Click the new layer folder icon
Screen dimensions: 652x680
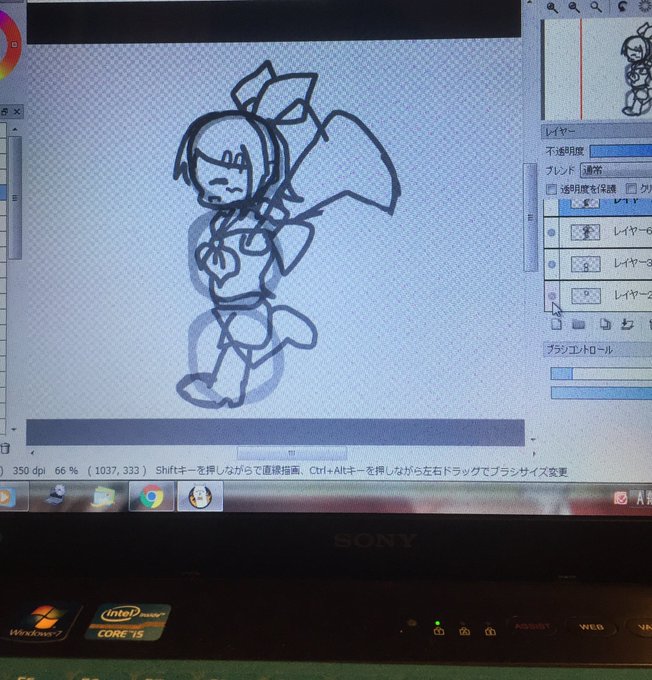pyautogui.click(x=578, y=324)
